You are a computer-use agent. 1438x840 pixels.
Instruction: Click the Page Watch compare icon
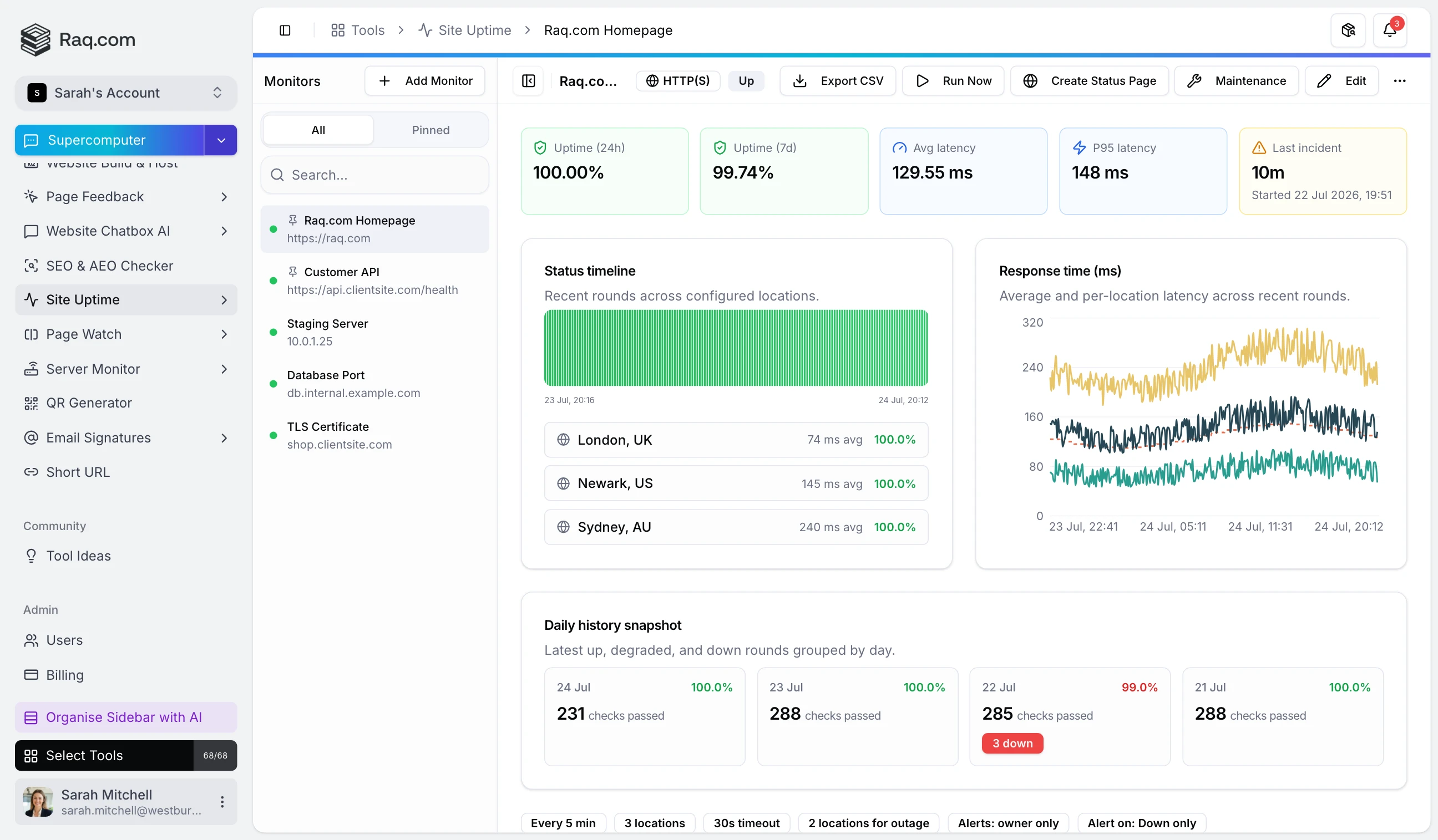pyautogui.click(x=31, y=334)
